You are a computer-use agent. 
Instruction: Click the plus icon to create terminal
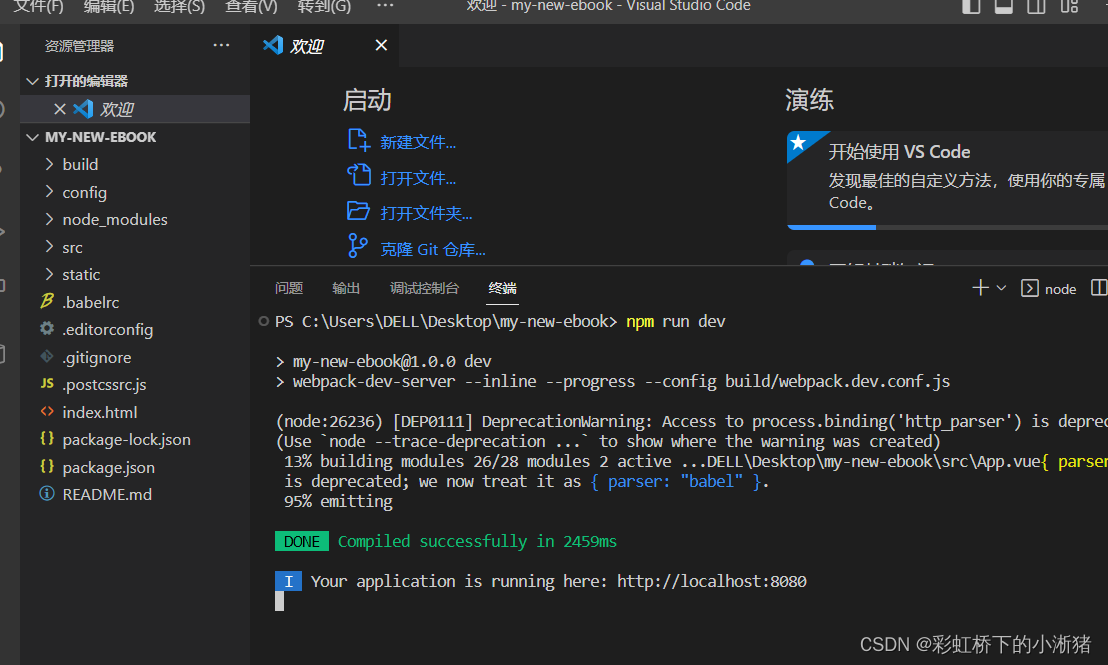pyautogui.click(x=980, y=288)
